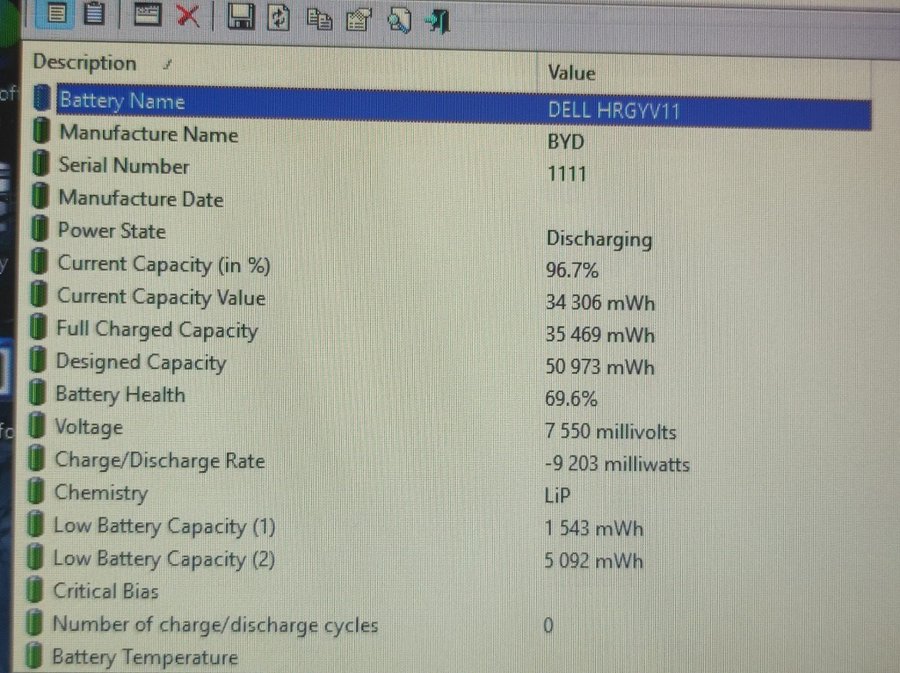Click the Exit door icon

click(x=437, y=20)
